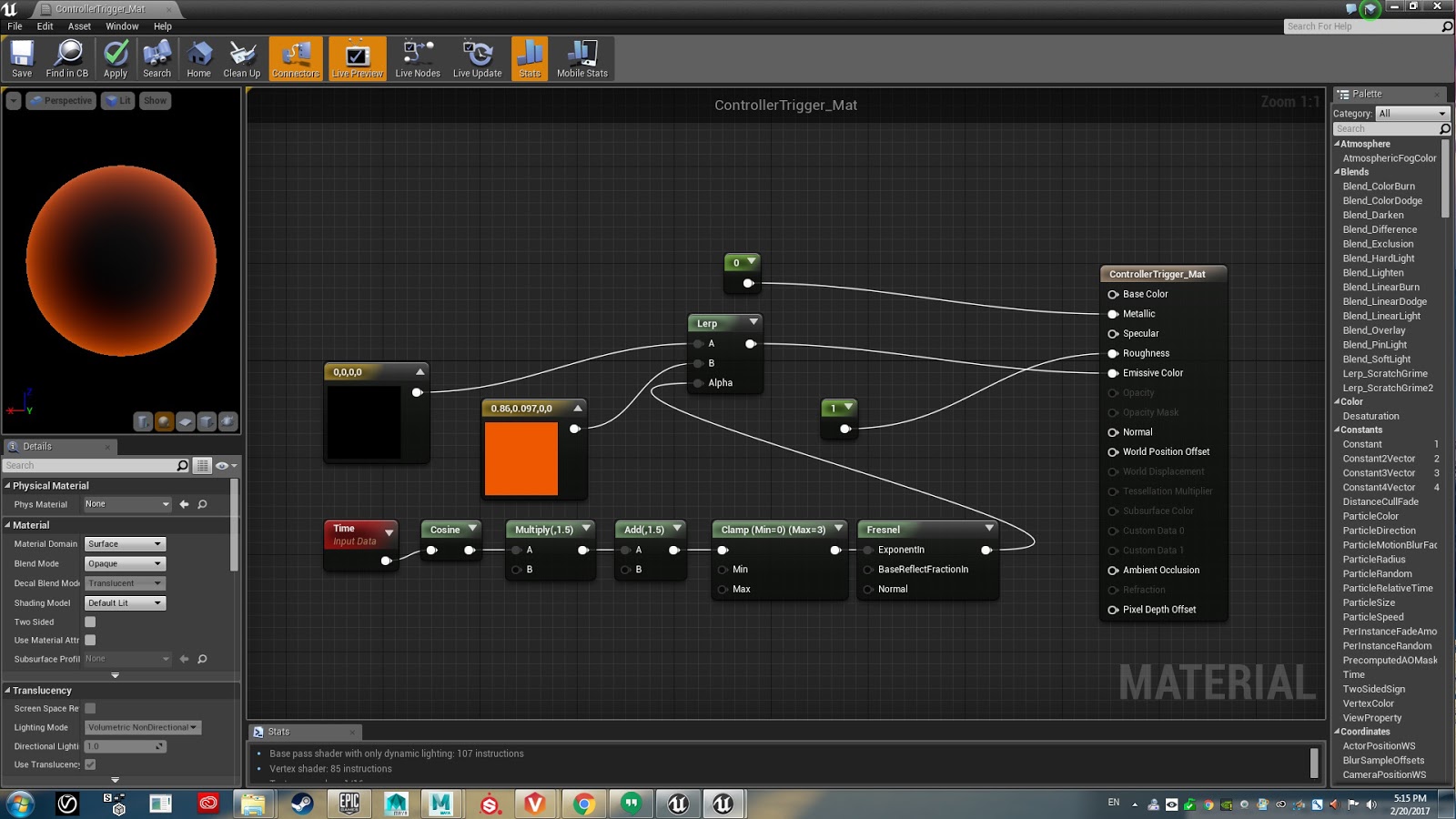This screenshot has height=819, width=1456.
Task: Select the Home toolbar icon
Action: [198, 57]
